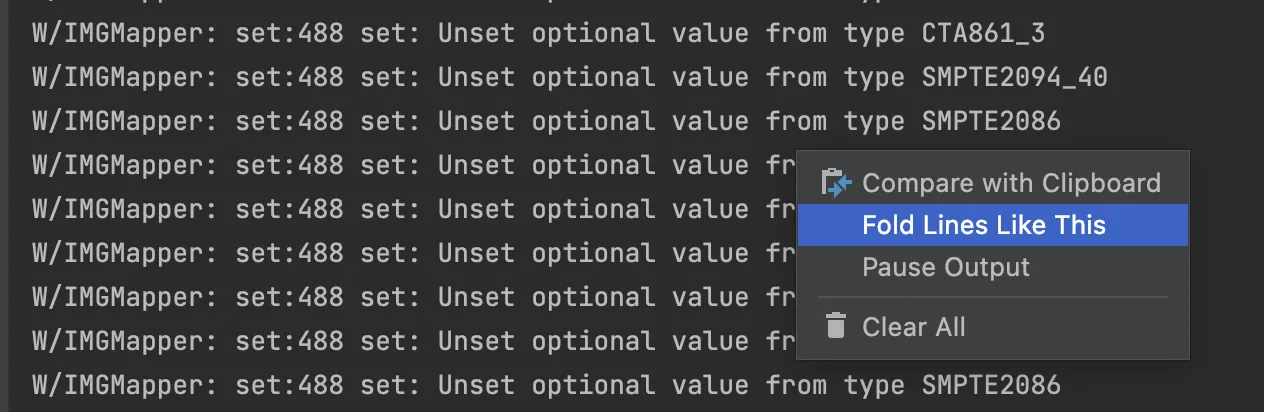The image size is (1264, 412).
Task: Choose Fold Lines Like This
Action: [983, 225]
